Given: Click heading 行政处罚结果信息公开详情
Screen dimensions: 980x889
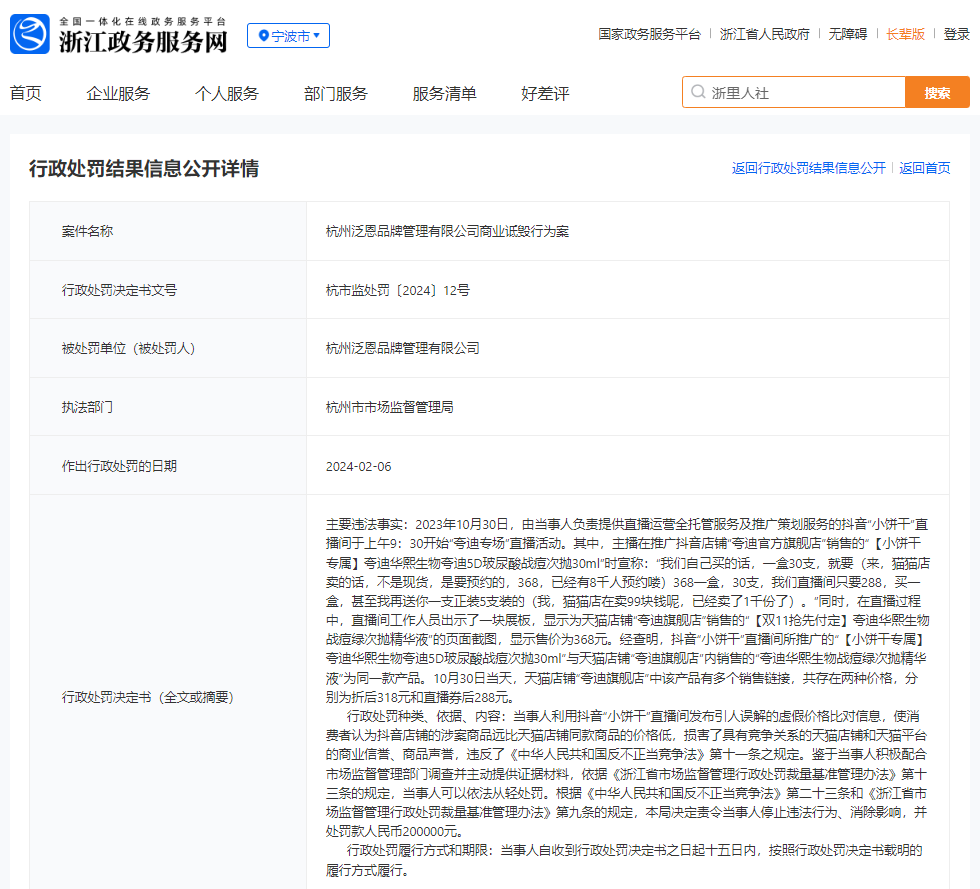Looking at the screenshot, I should 144,169.
